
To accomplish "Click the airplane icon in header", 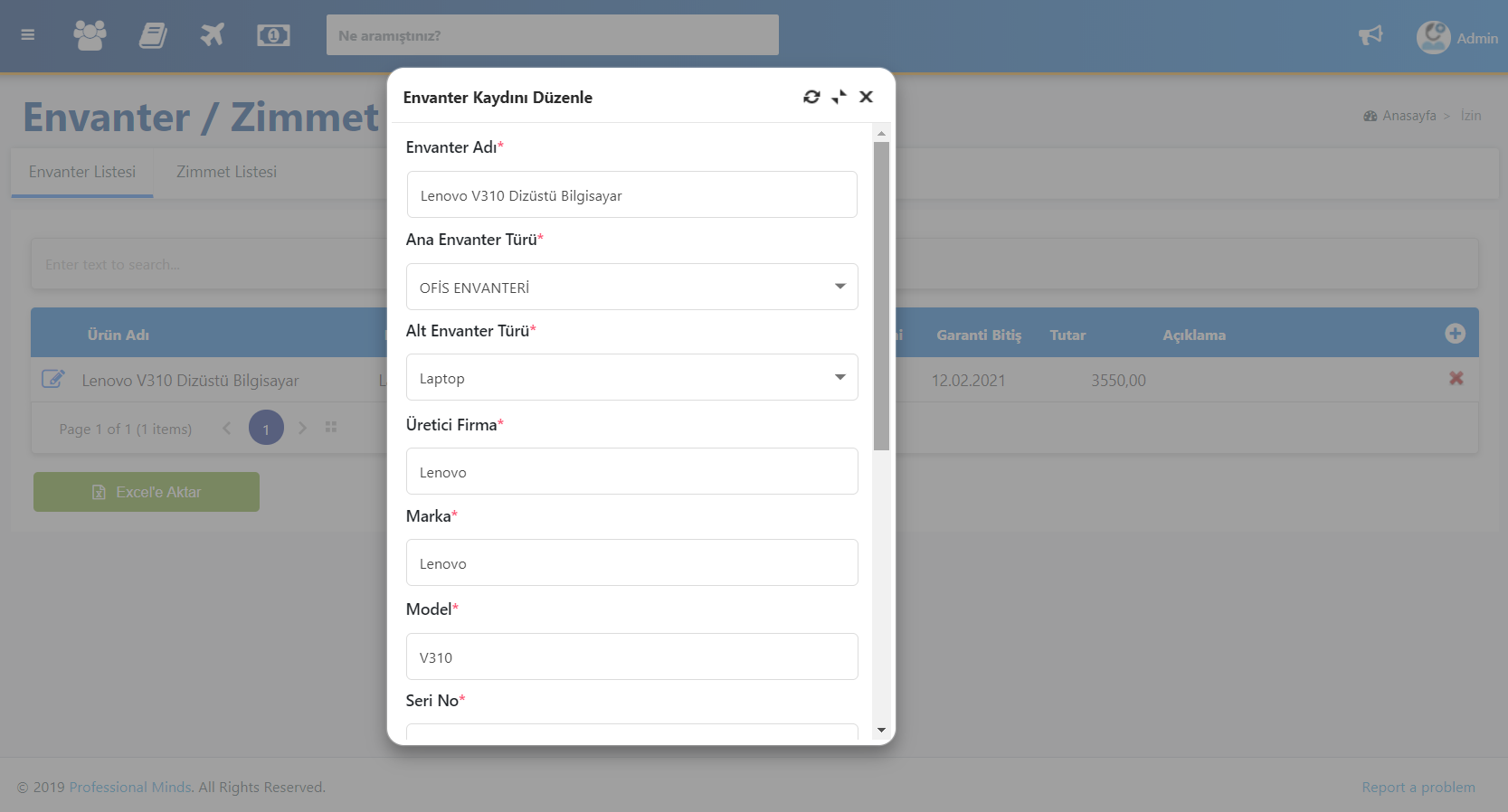I will click(x=213, y=35).
